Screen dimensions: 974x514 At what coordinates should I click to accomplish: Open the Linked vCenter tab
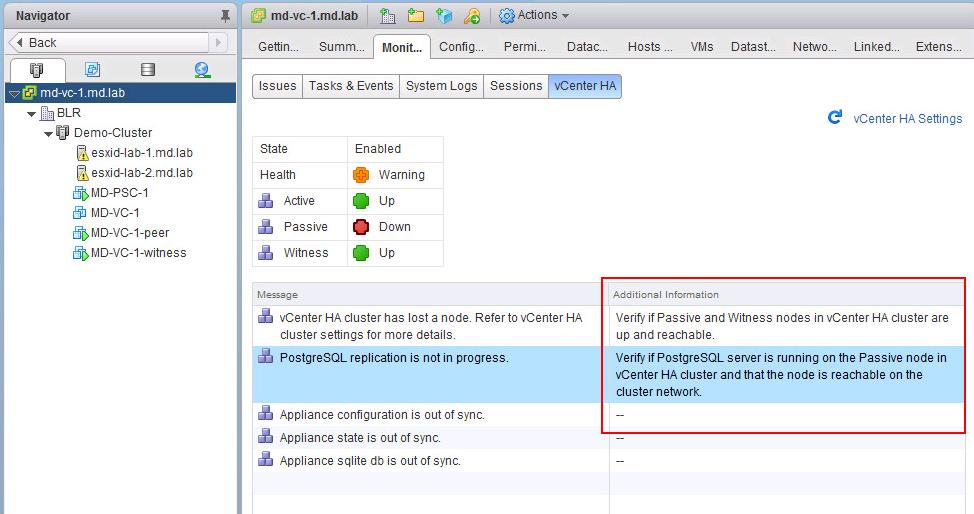click(x=876, y=47)
